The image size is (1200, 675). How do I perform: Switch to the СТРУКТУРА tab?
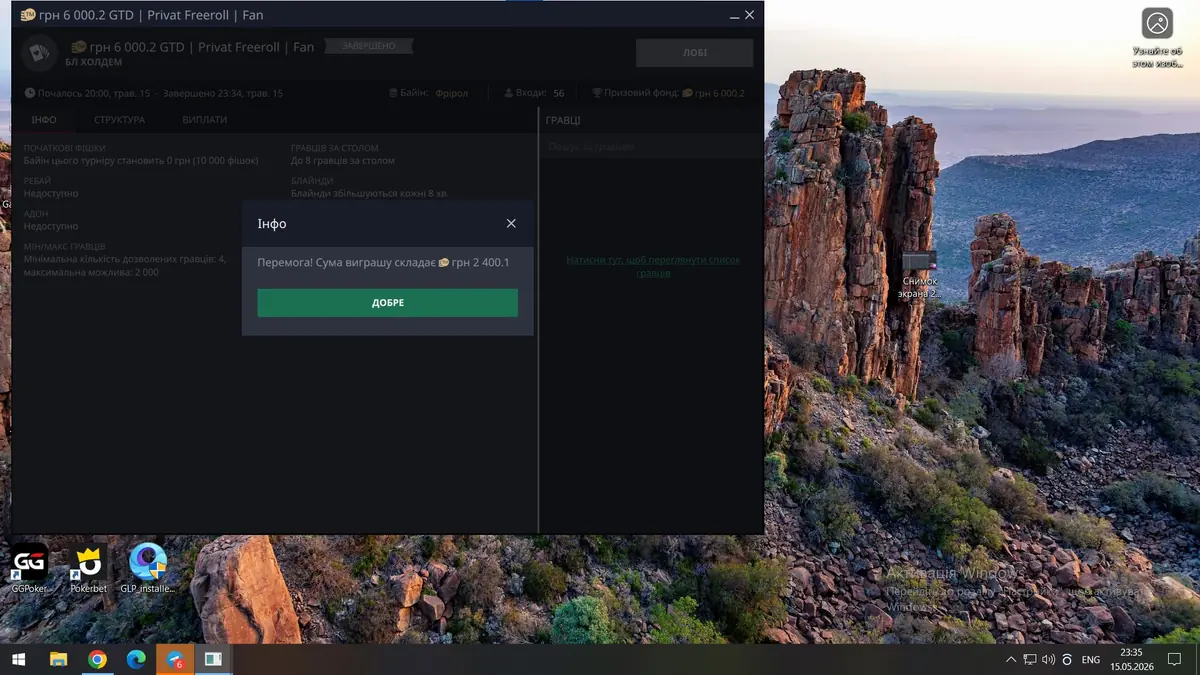click(119, 120)
